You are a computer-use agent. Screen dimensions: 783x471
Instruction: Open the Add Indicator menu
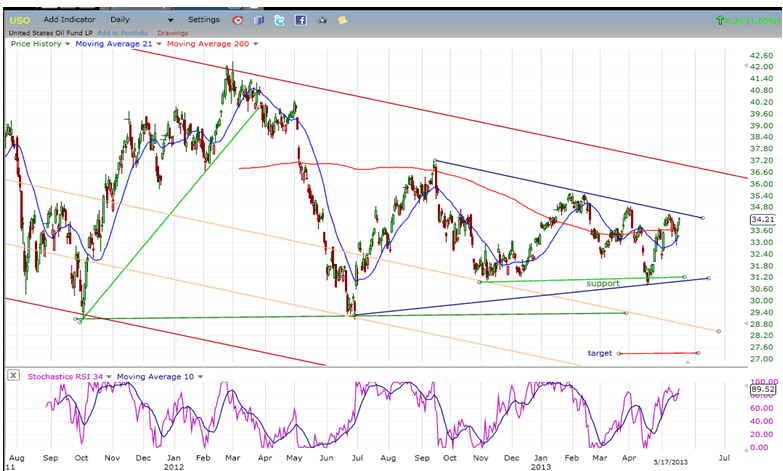click(x=70, y=19)
